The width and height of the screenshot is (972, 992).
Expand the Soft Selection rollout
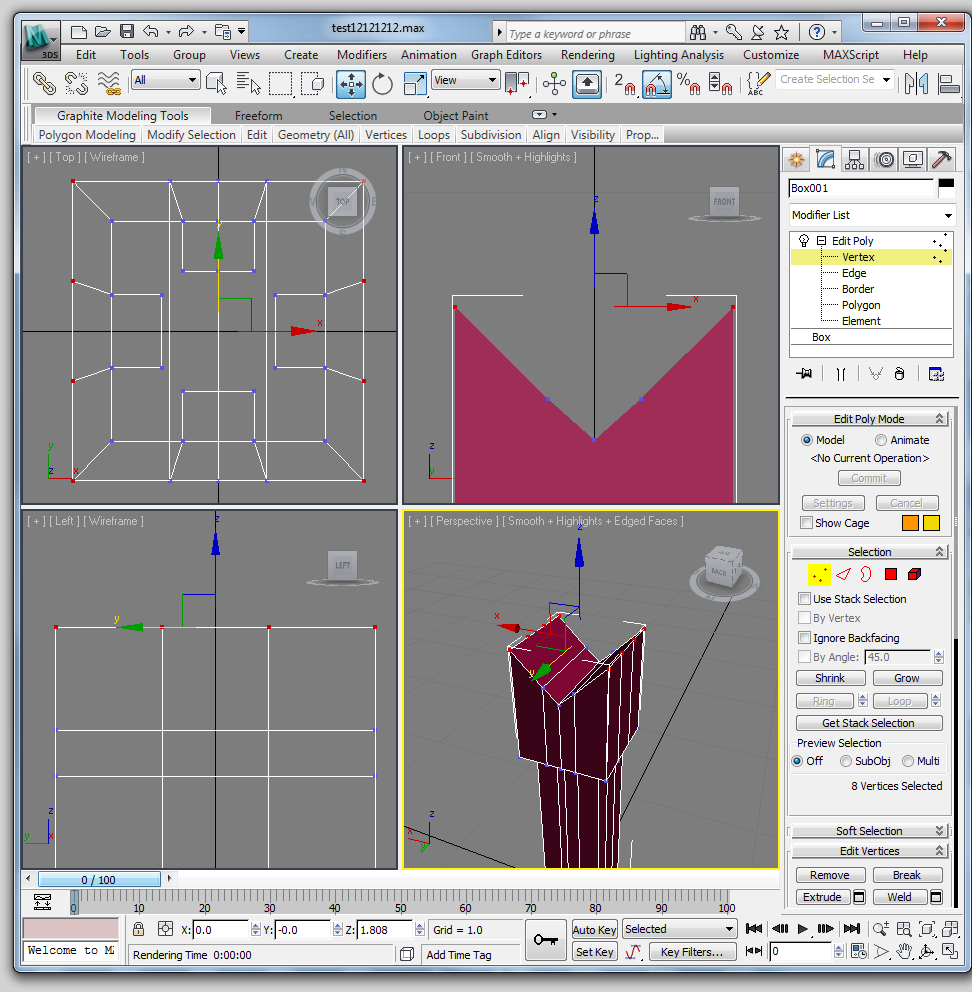(x=869, y=831)
